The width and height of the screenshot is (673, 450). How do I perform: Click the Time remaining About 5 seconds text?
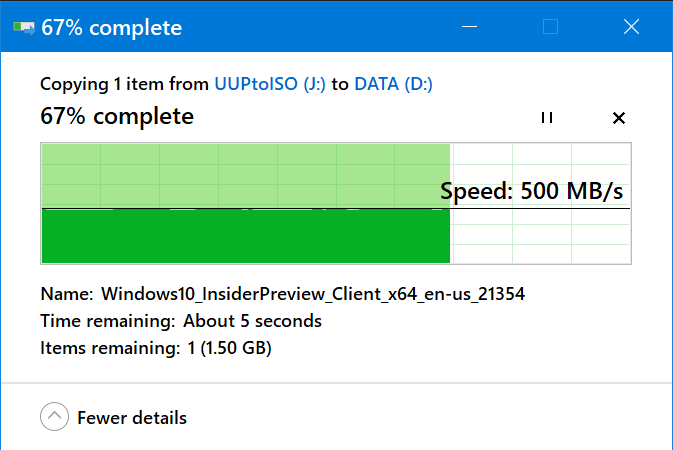click(x=181, y=321)
